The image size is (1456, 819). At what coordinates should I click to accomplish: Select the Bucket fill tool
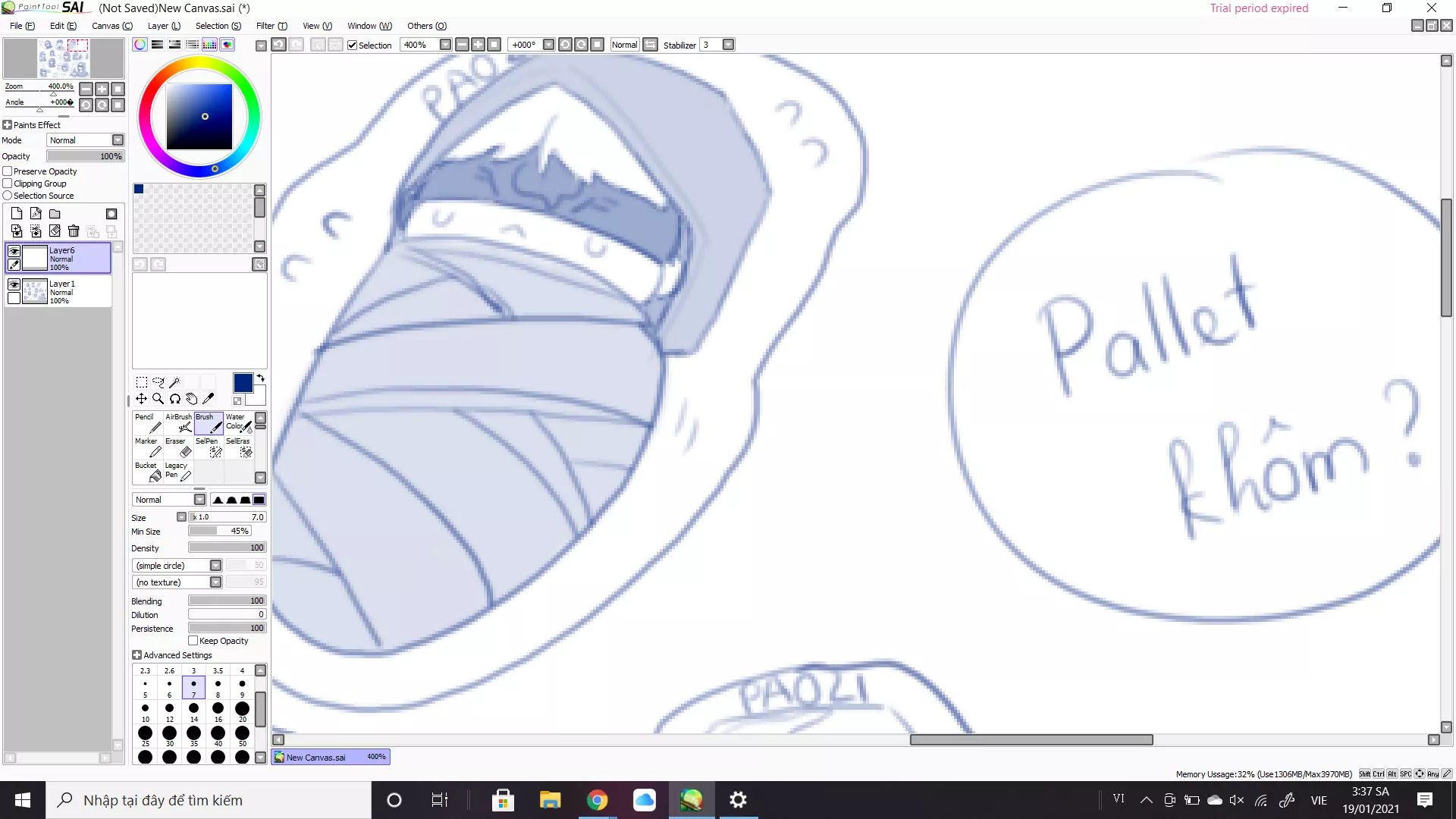click(x=147, y=472)
